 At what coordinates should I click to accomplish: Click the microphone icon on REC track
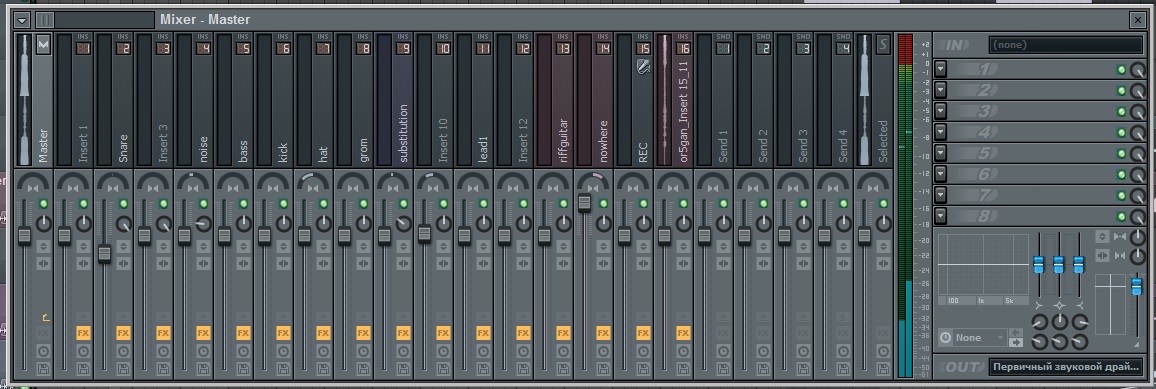(x=643, y=67)
